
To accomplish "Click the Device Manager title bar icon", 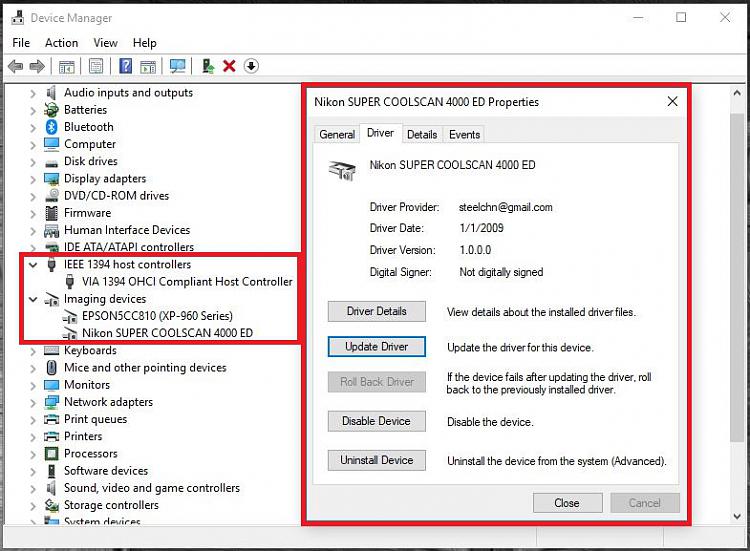I will coord(18,18).
